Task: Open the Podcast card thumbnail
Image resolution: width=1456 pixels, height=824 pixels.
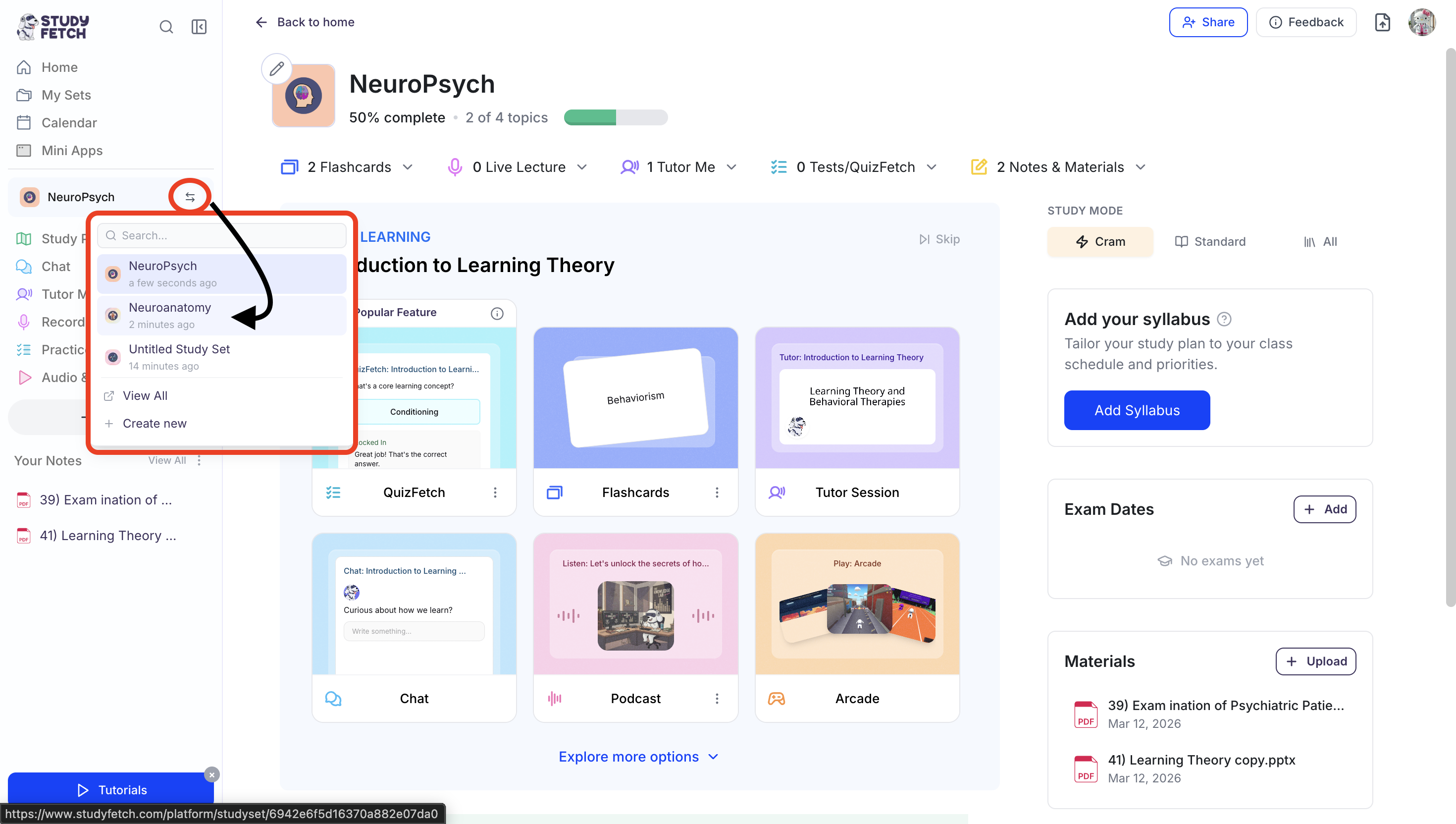Action: click(x=635, y=604)
